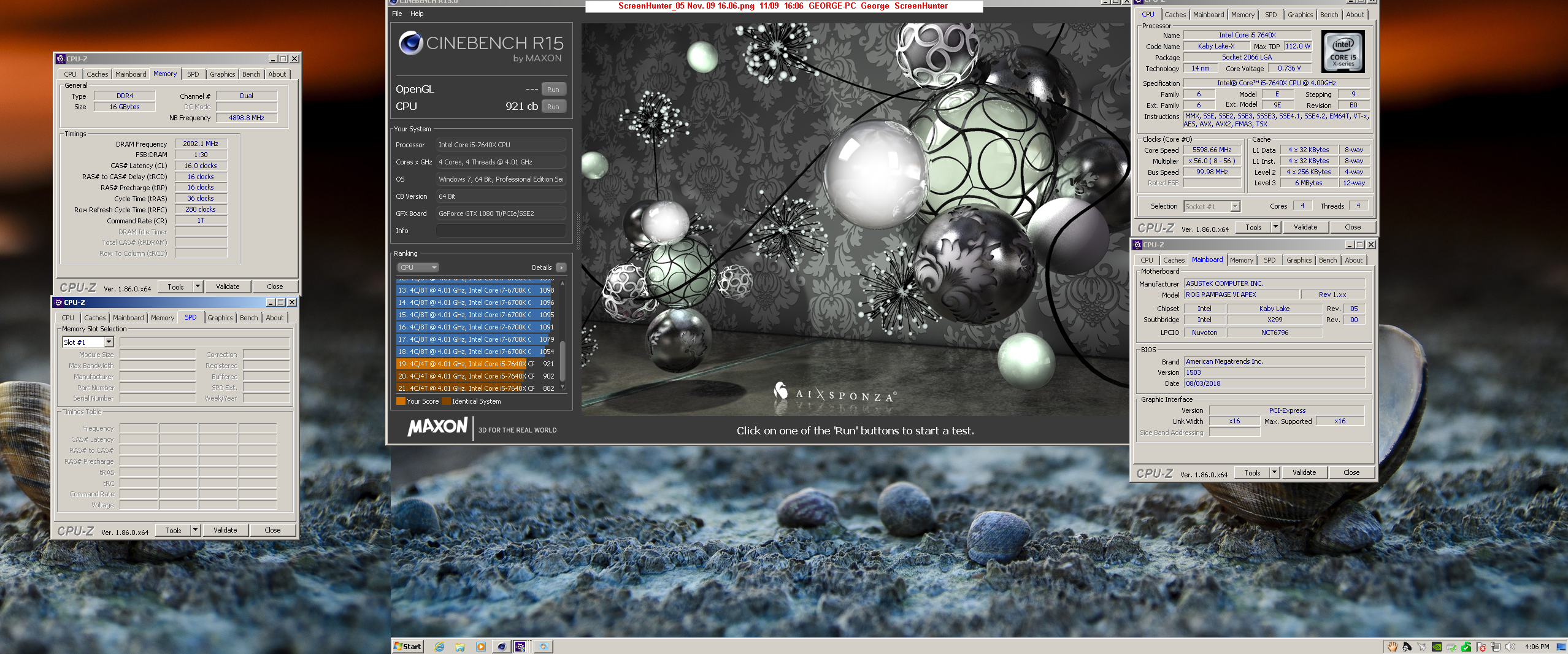Screen dimensions: 1568x654
Task: Select ranking row 18 scoring 1054
Action: coord(476,352)
